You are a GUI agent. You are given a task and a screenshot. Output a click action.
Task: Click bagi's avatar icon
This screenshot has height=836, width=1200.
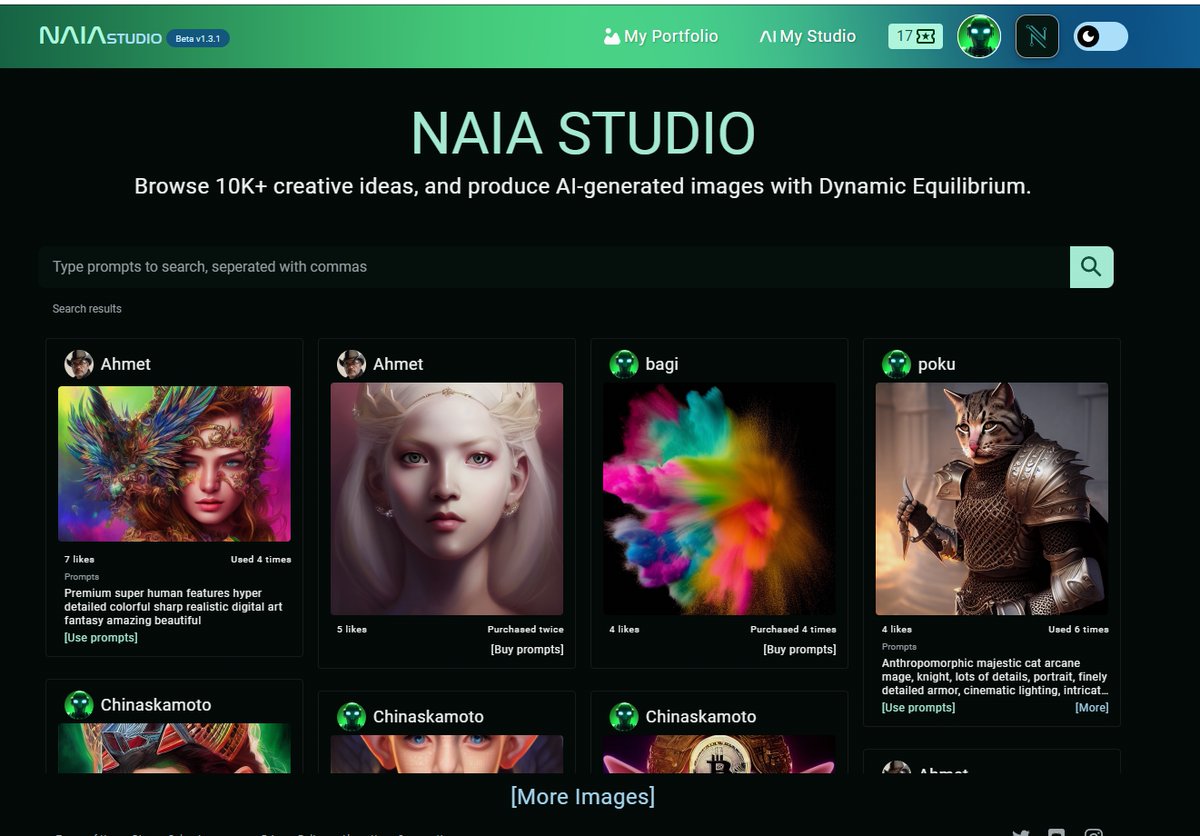624,364
